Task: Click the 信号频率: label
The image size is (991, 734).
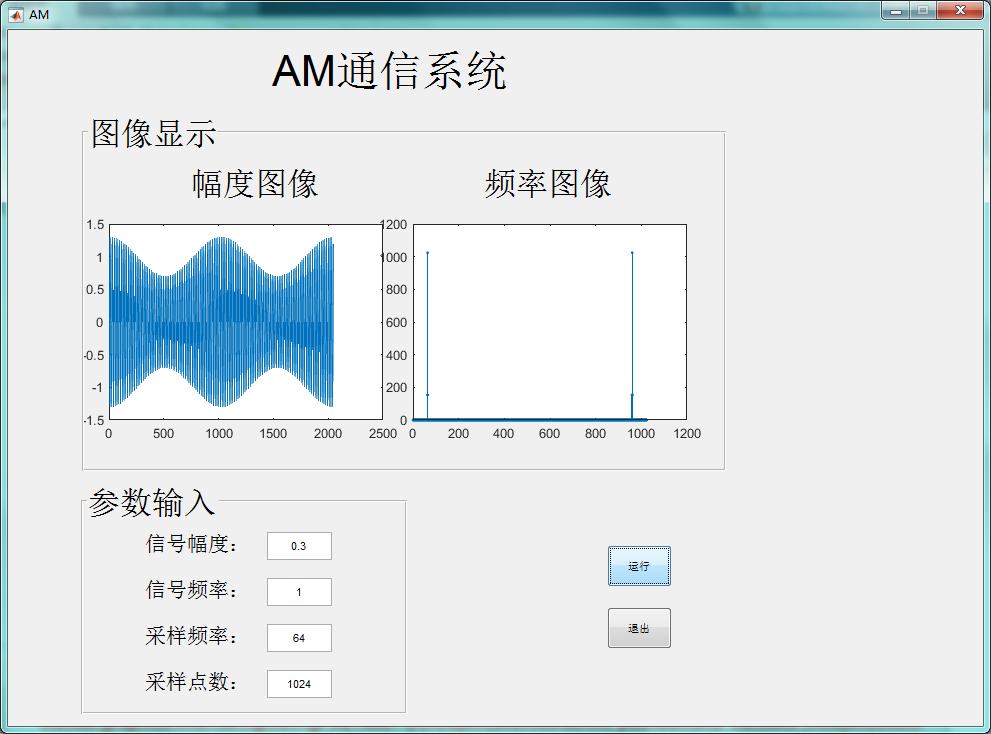Action: (192, 590)
